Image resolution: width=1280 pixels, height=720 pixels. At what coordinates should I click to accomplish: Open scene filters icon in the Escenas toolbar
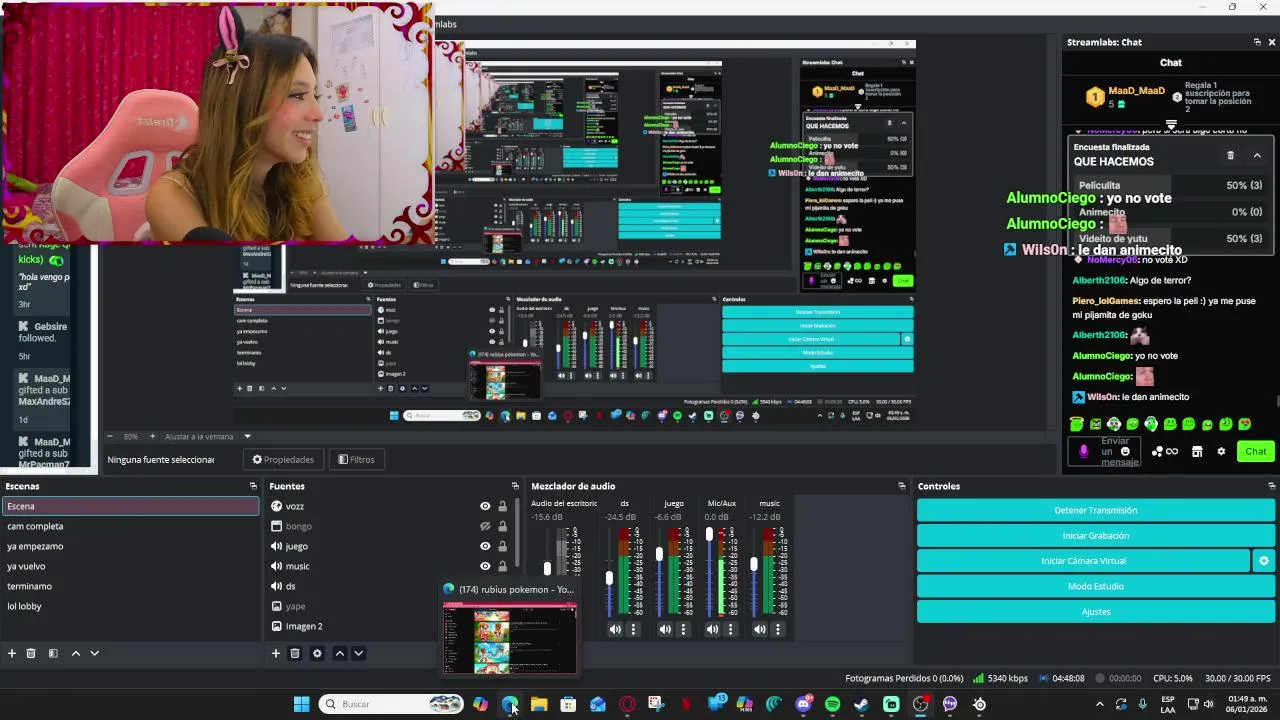53,653
